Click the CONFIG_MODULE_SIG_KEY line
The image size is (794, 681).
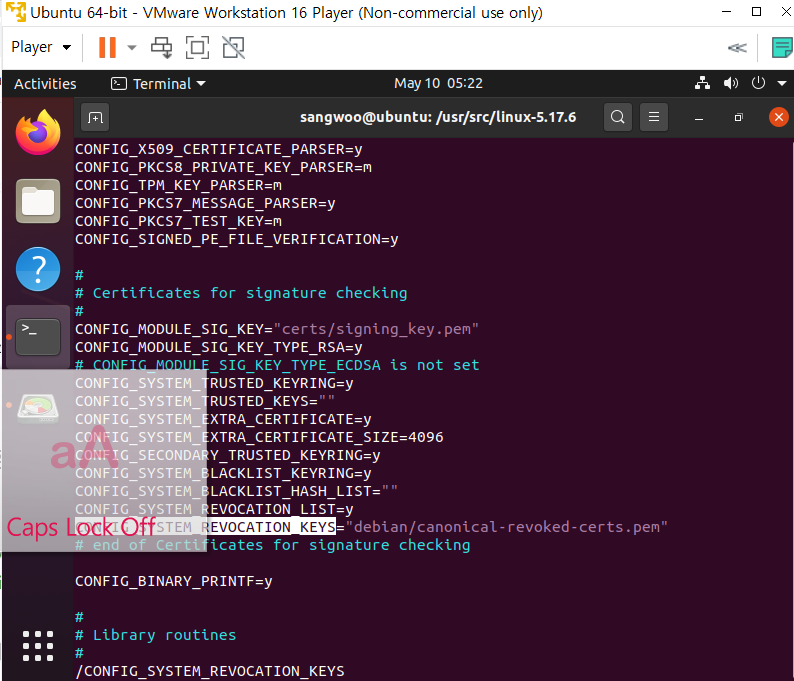click(276, 329)
